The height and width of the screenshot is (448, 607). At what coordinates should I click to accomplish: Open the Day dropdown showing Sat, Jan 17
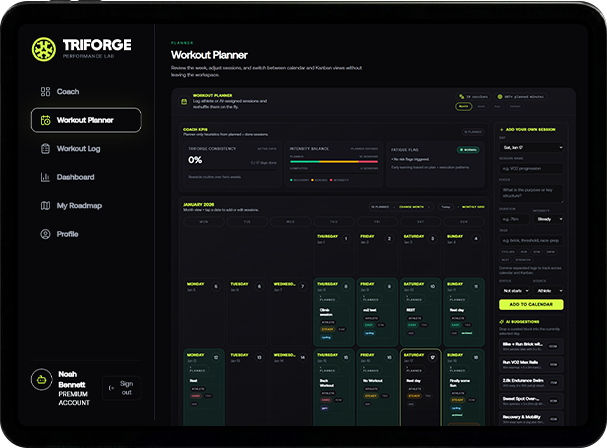[530, 148]
